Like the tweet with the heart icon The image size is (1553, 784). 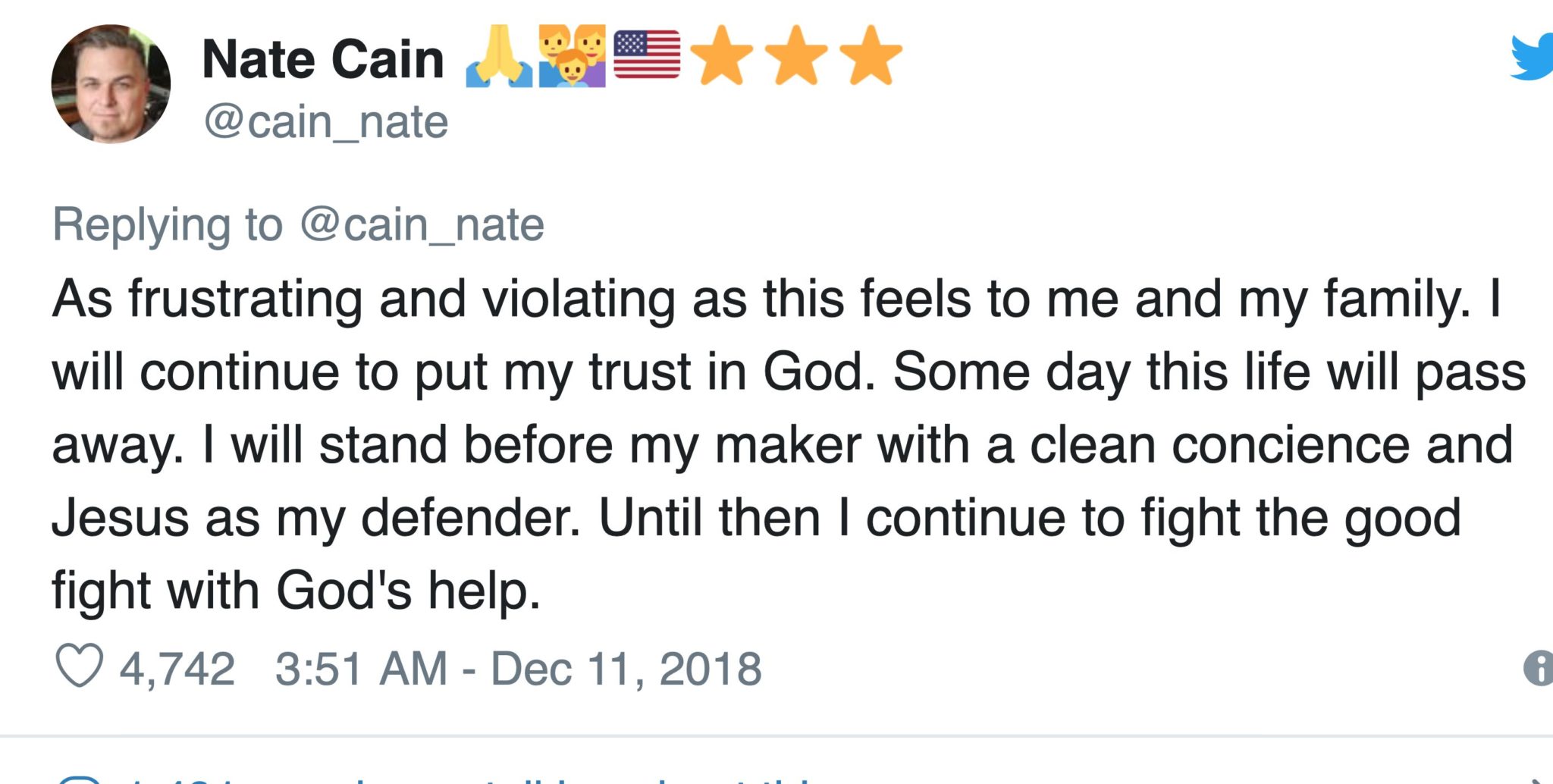coord(79,666)
